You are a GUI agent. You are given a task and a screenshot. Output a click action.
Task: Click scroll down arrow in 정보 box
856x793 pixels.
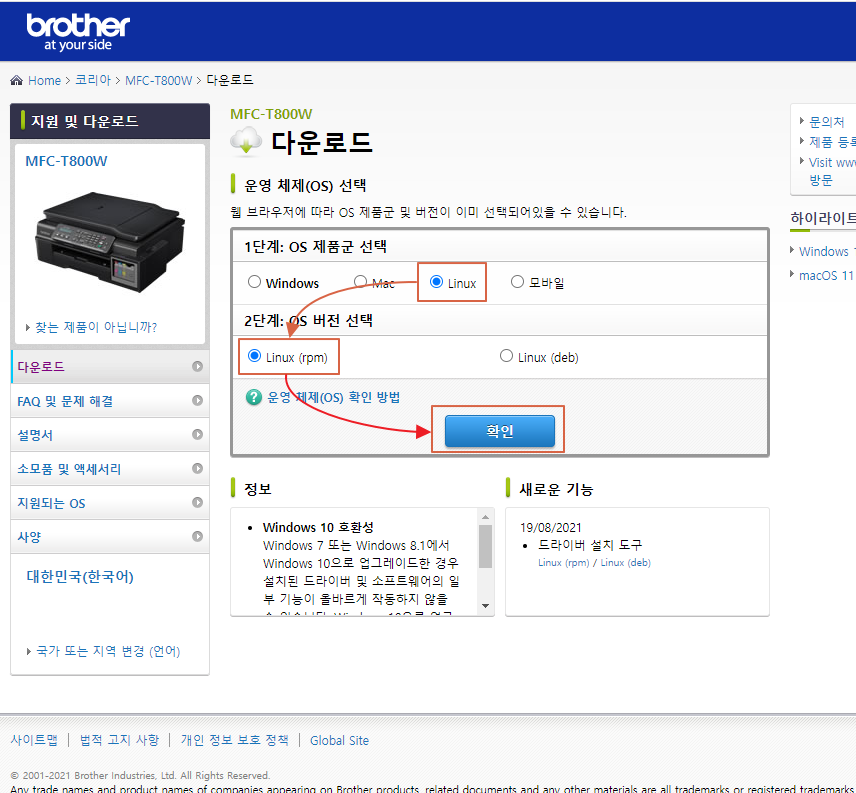click(485, 606)
